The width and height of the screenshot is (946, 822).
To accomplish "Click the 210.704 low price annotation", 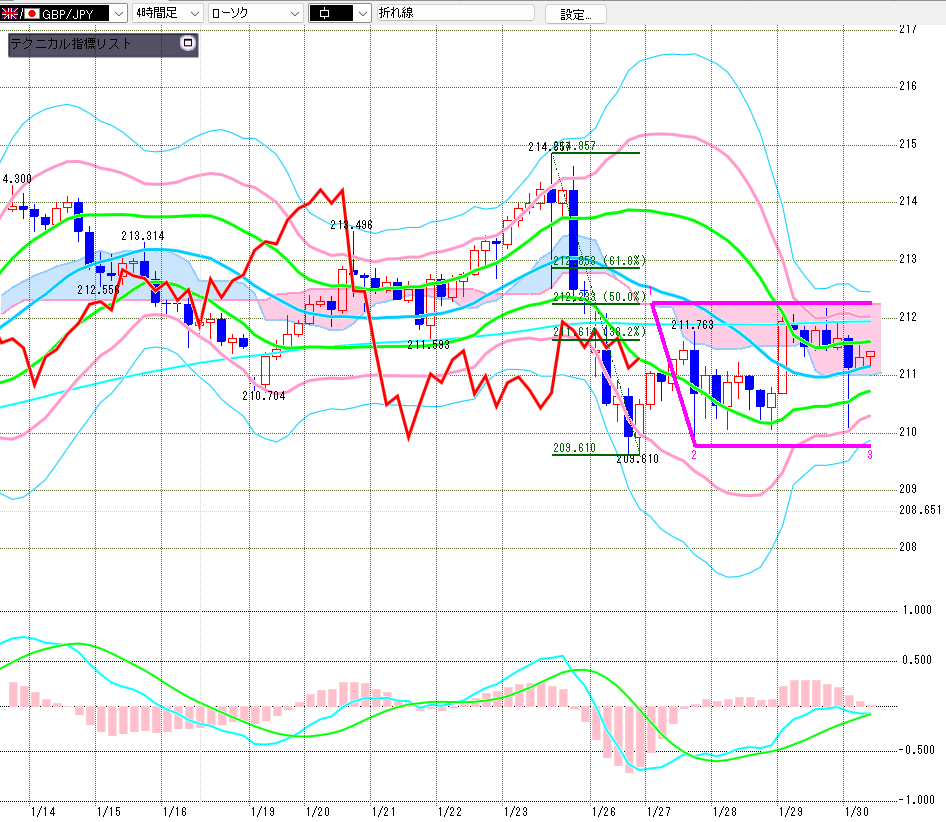I will click(x=262, y=396).
